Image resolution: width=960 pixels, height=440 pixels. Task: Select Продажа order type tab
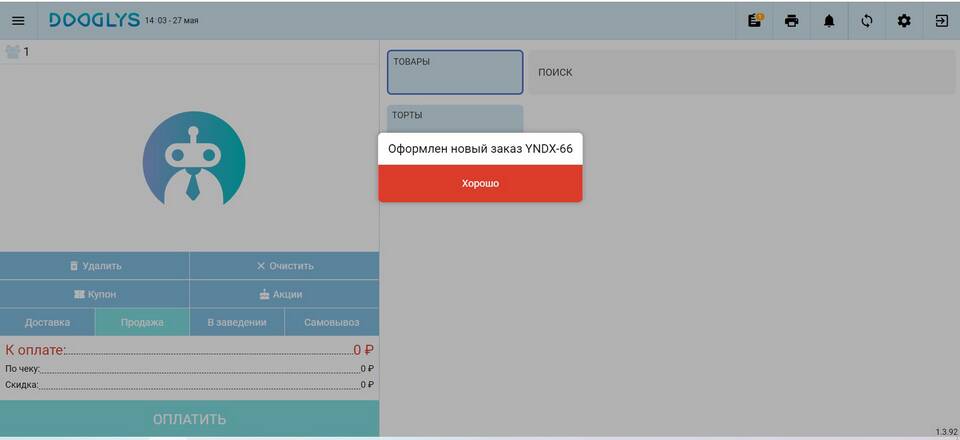point(142,322)
